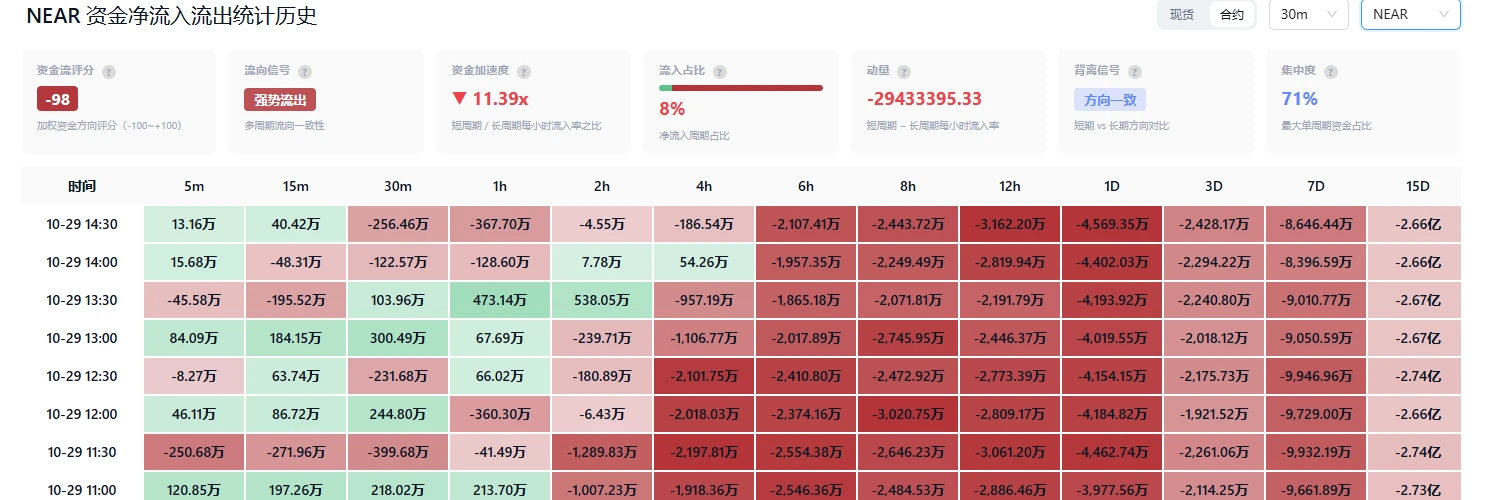Click the 15D column header
1507x500 pixels.
coord(1418,186)
